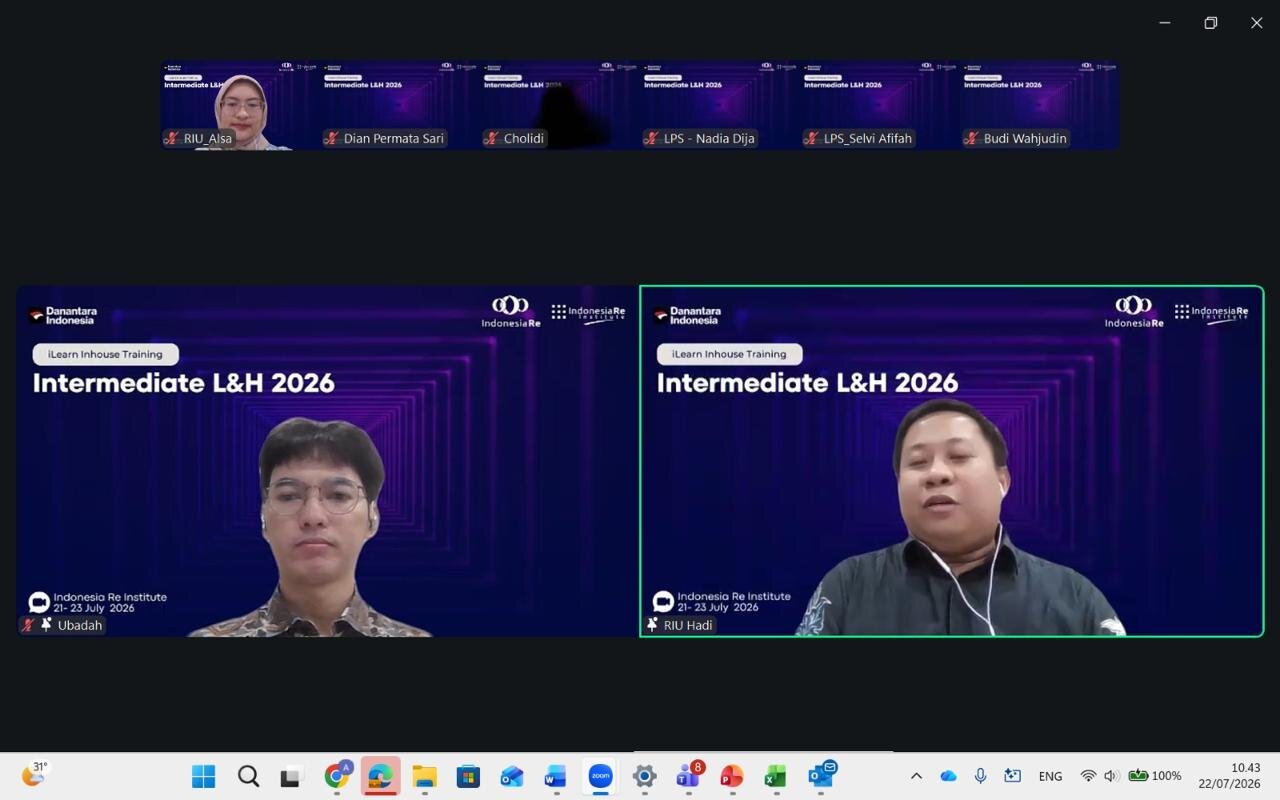Open taskbar Search
The image size is (1280, 800).
(x=248, y=776)
